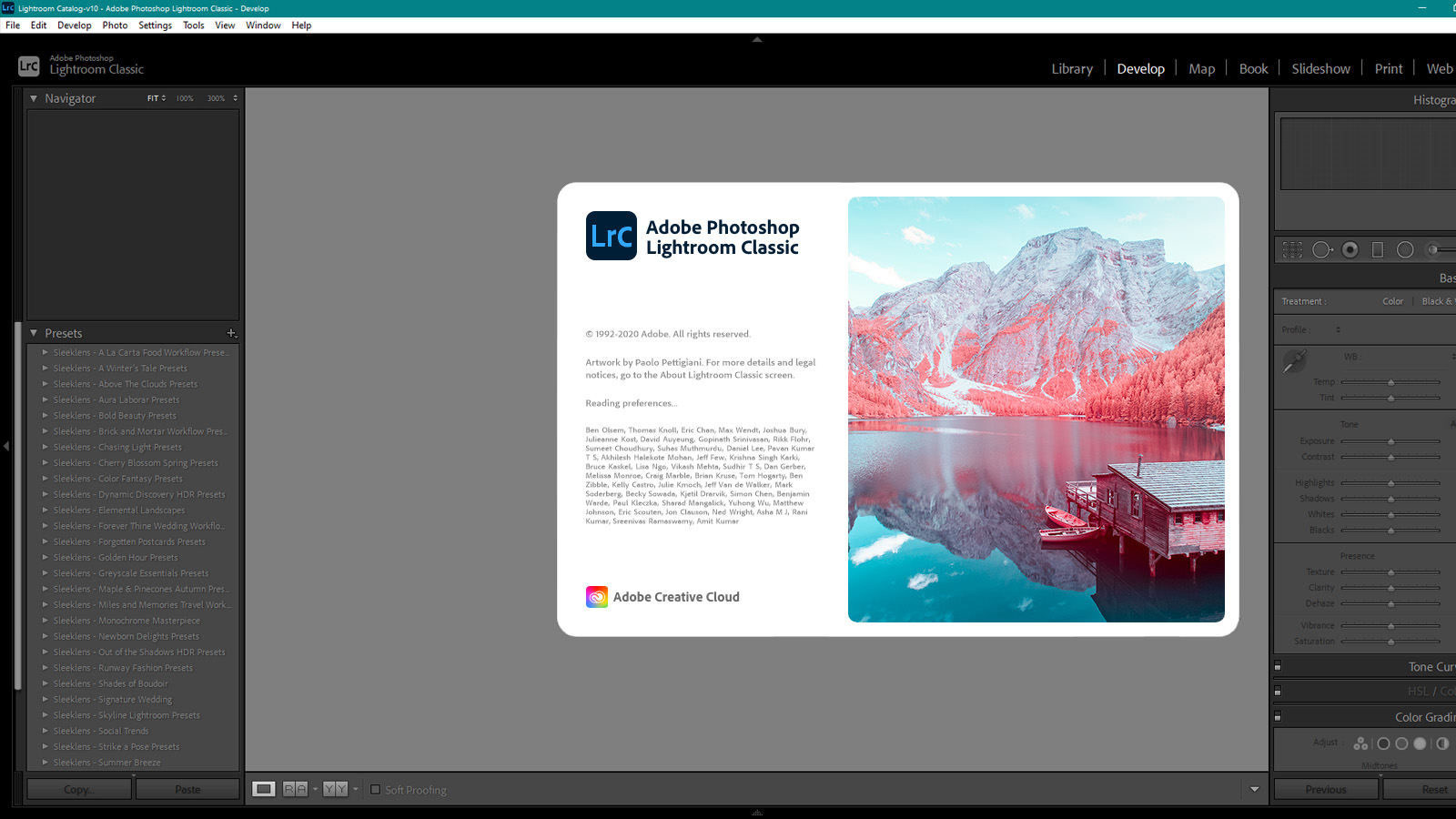Activate the Spot Removal tool
Screen dimensions: 1456x819
1321,250
